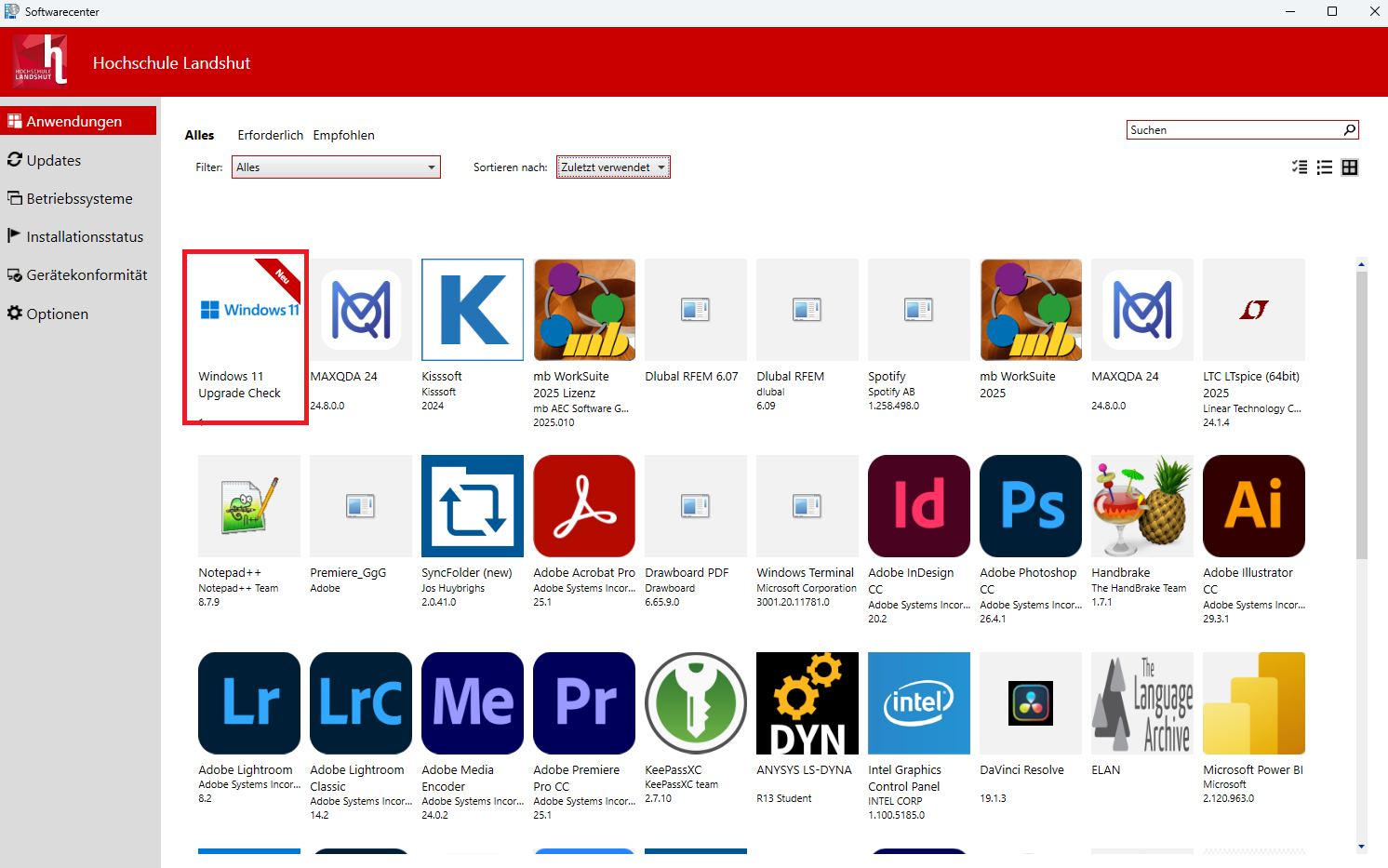The height and width of the screenshot is (868, 1388).
Task: Click inside the Suchen search field
Action: [x=1228, y=129]
